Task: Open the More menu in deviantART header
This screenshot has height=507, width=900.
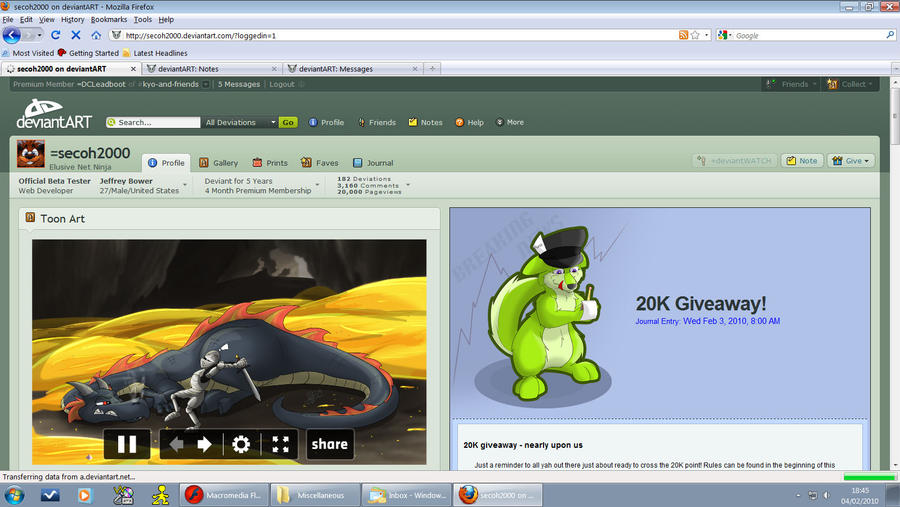Action: 510,122
